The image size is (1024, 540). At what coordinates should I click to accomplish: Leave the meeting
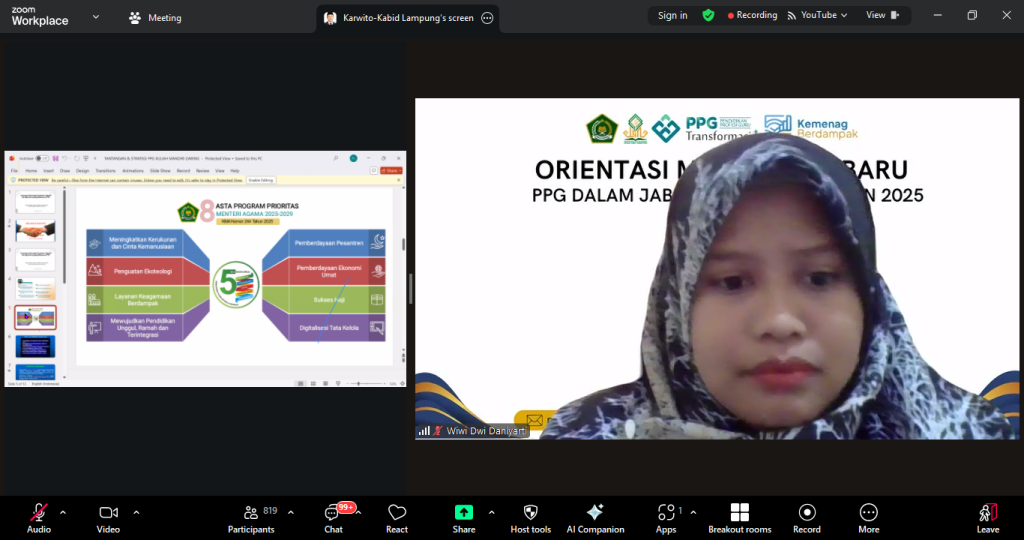(988, 517)
